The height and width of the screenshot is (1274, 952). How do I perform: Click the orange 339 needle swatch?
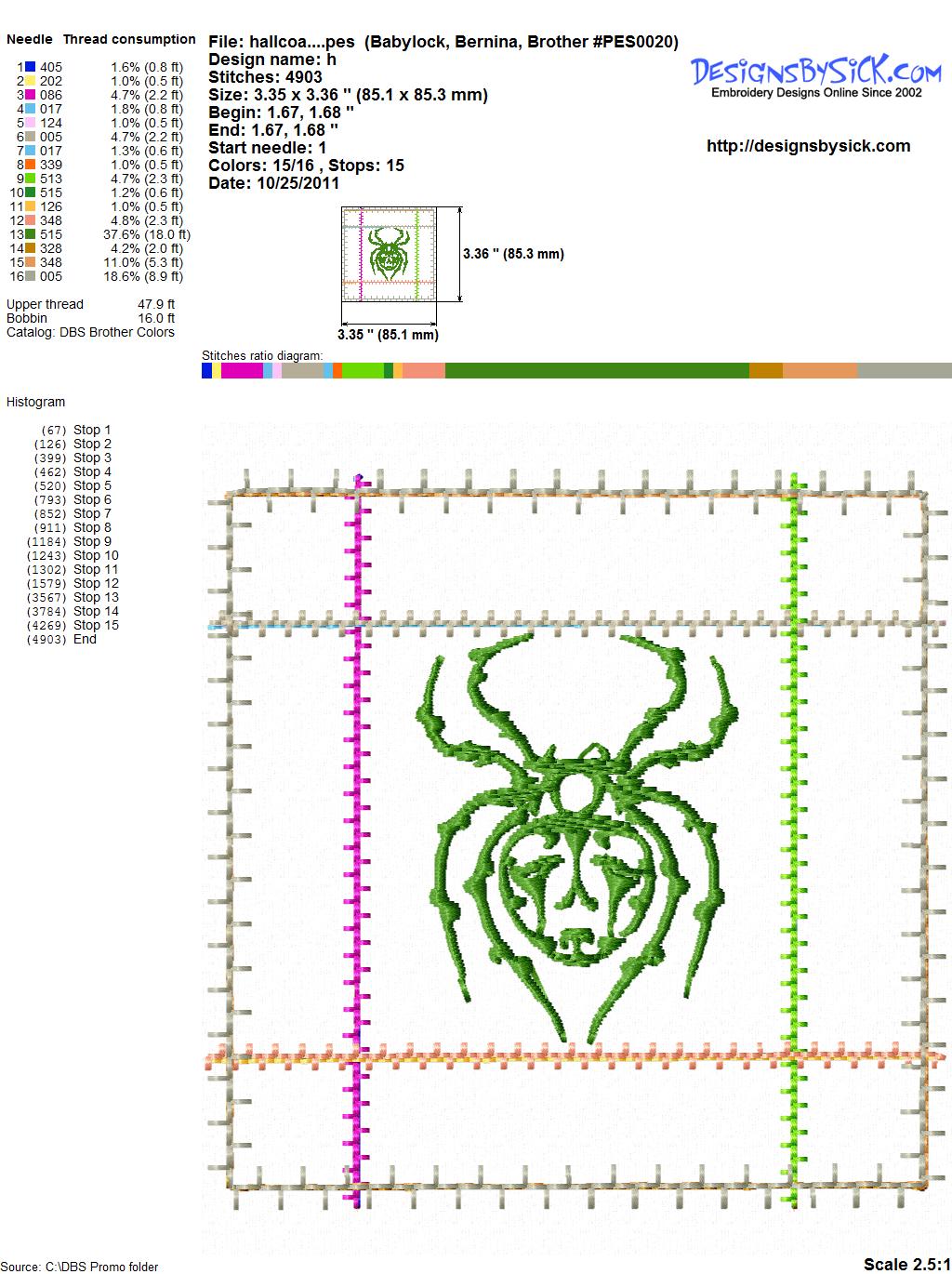[x=30, y=165]
